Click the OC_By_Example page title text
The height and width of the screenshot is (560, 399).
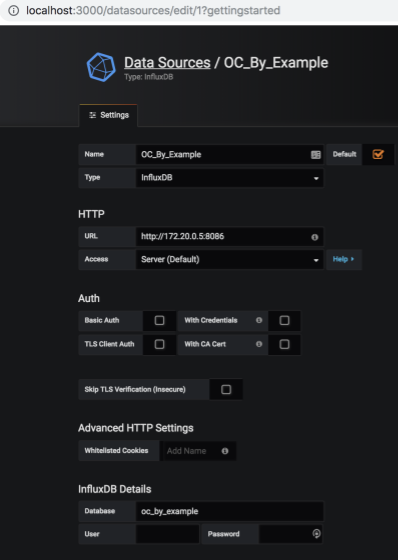pos(276,62)
